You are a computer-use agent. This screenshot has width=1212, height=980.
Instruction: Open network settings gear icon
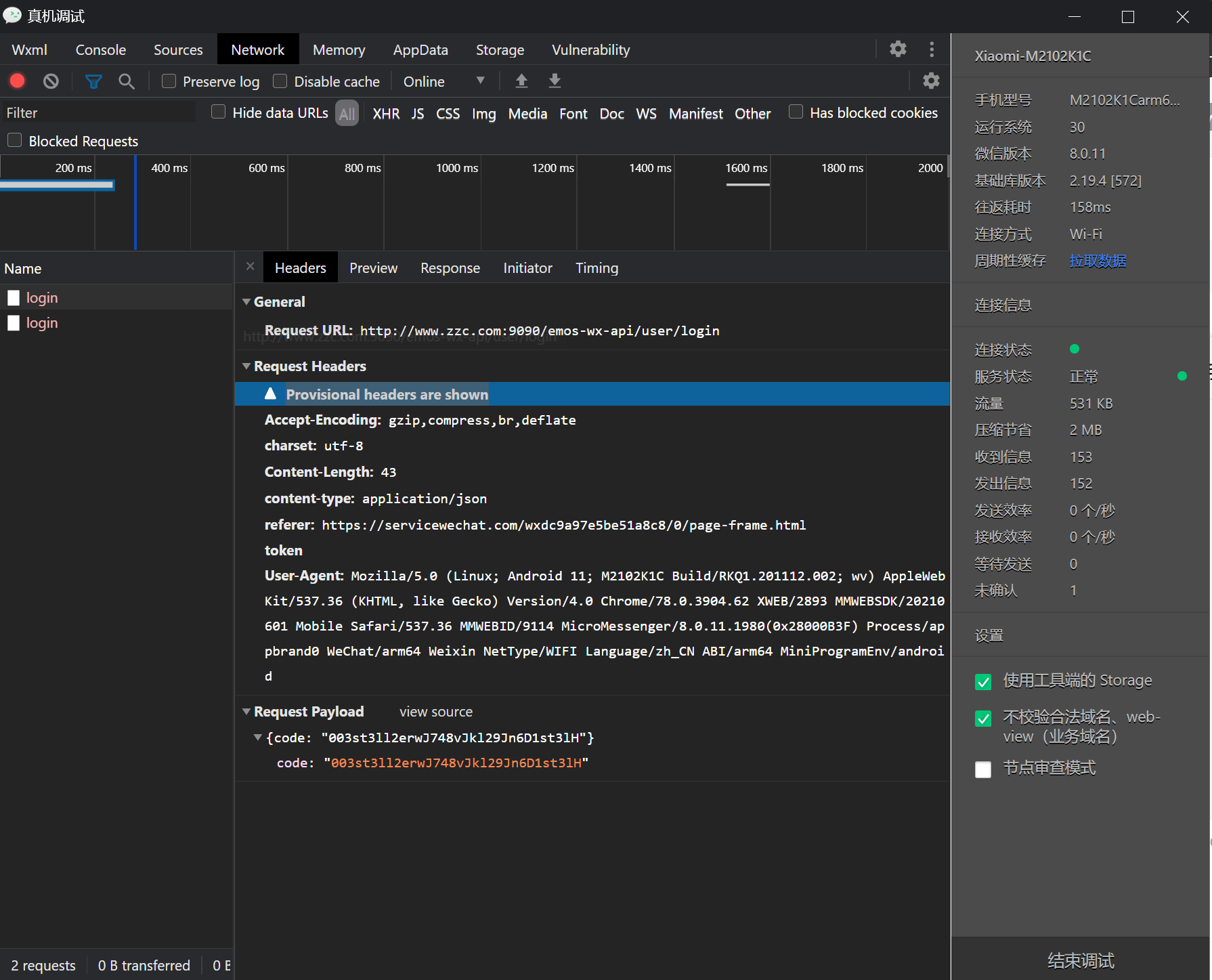point(931,81)
